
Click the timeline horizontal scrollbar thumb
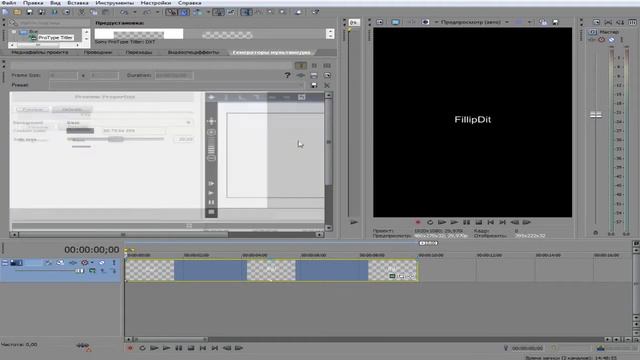171,339
